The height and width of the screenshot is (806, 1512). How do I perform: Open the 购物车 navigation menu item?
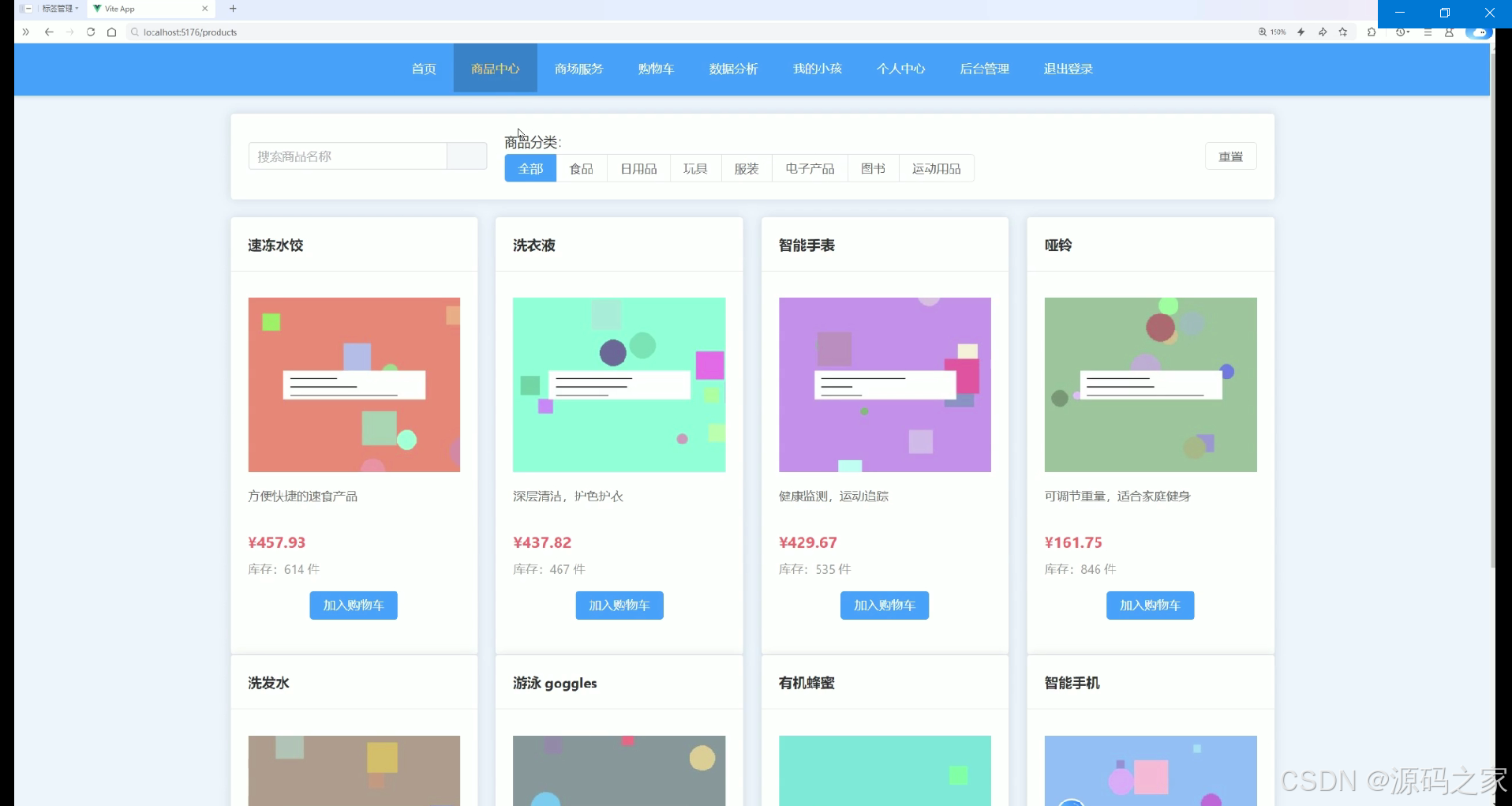[656, 69]
